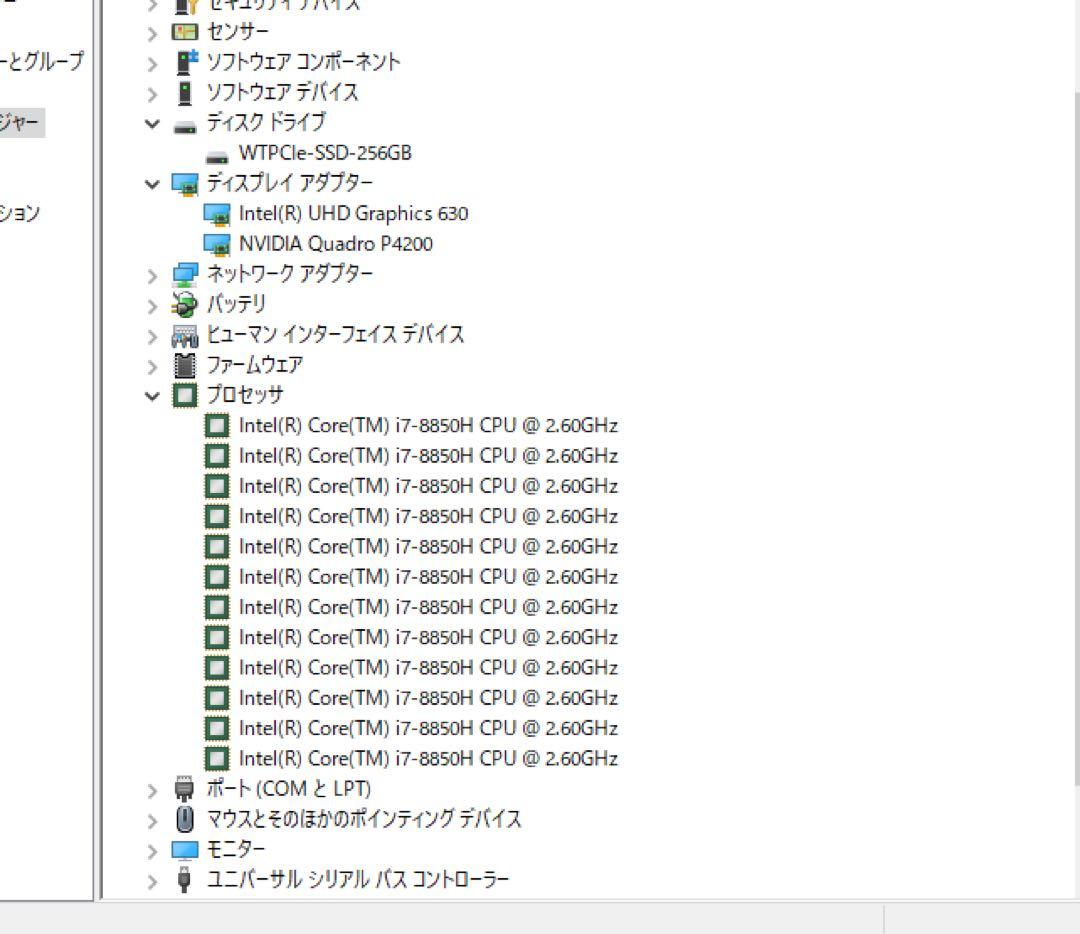Select the ファームウェア chip icon
Viewport: 1080px width, 934px height.
183,365
